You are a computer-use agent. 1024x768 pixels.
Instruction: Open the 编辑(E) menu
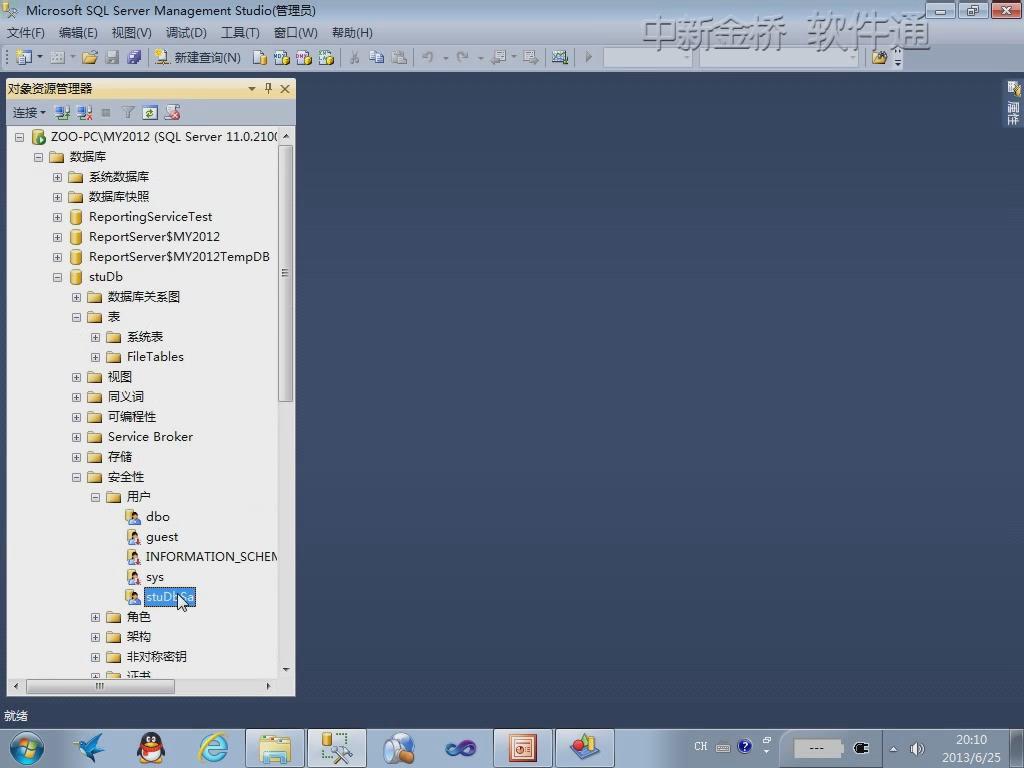click(78, 33)
